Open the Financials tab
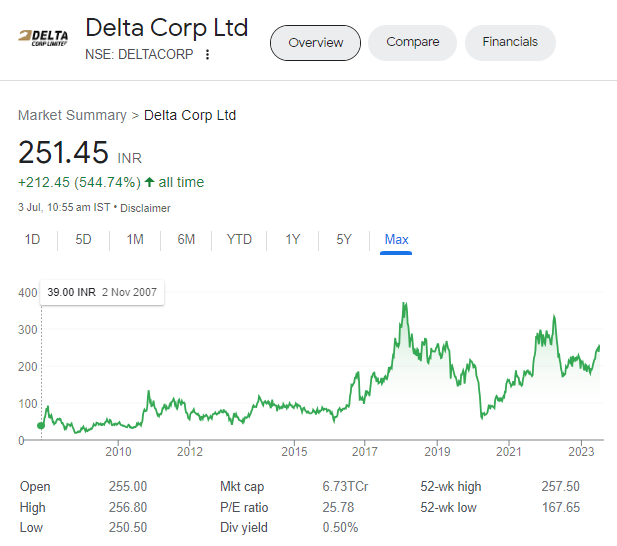The width and height of the screenshot is (617, 546). (510, 43)
